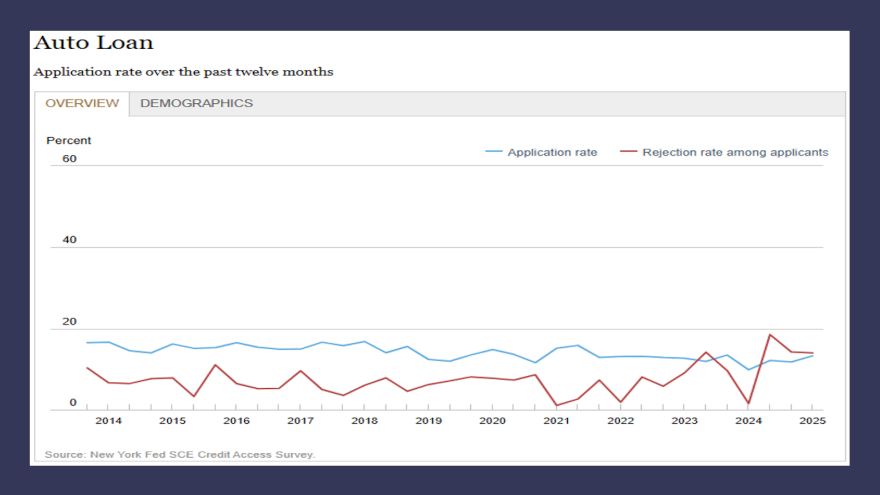This screenshot has width=880, height=495.
Task: Click the New York Fed source note
Action: [180, 454]
